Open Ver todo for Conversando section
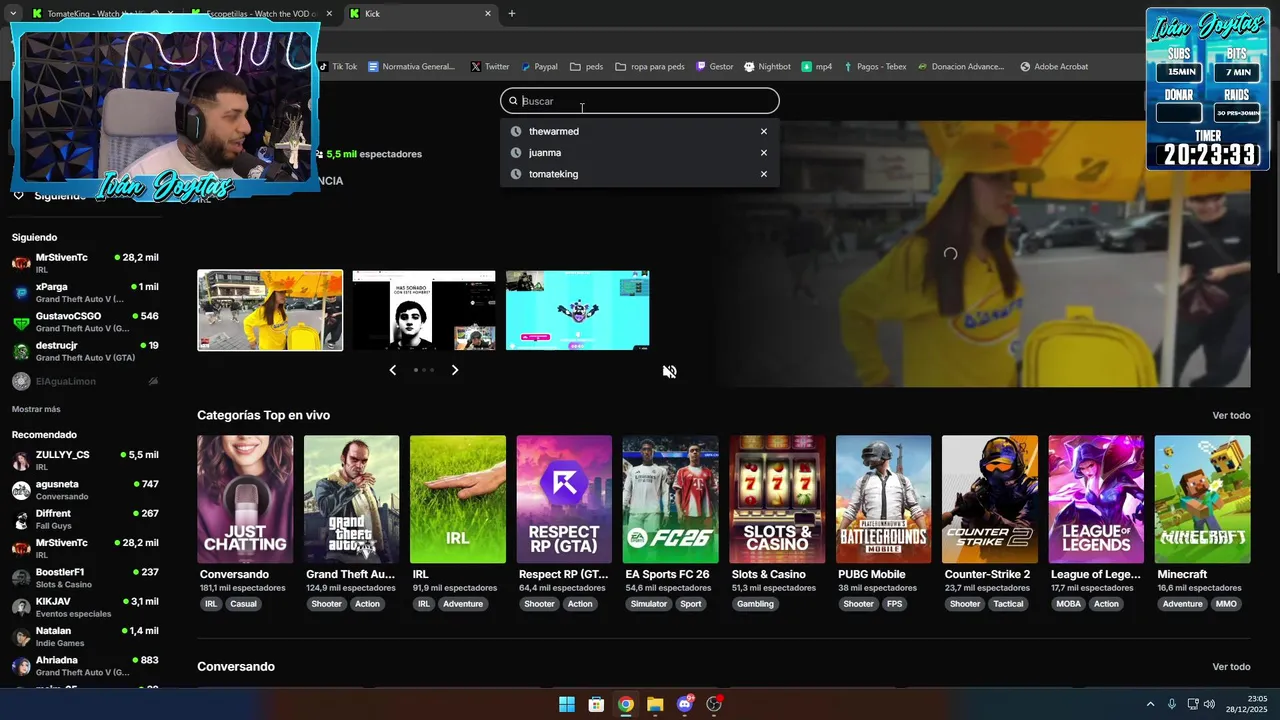The image size is (1280, 720). pos(1231,667)
